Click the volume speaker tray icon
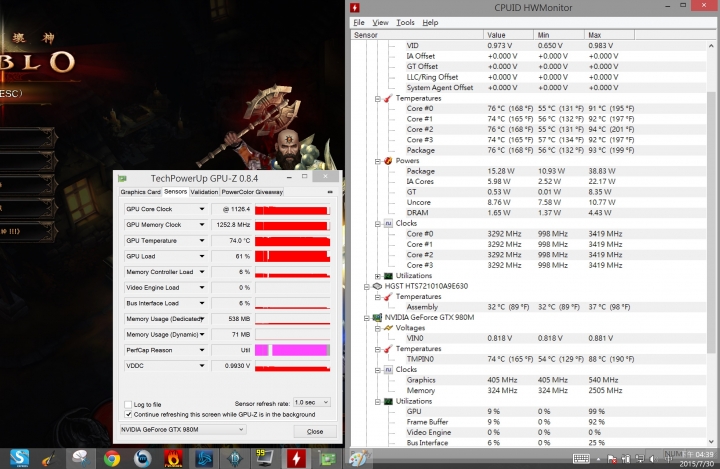 click(x=652, y=458)
